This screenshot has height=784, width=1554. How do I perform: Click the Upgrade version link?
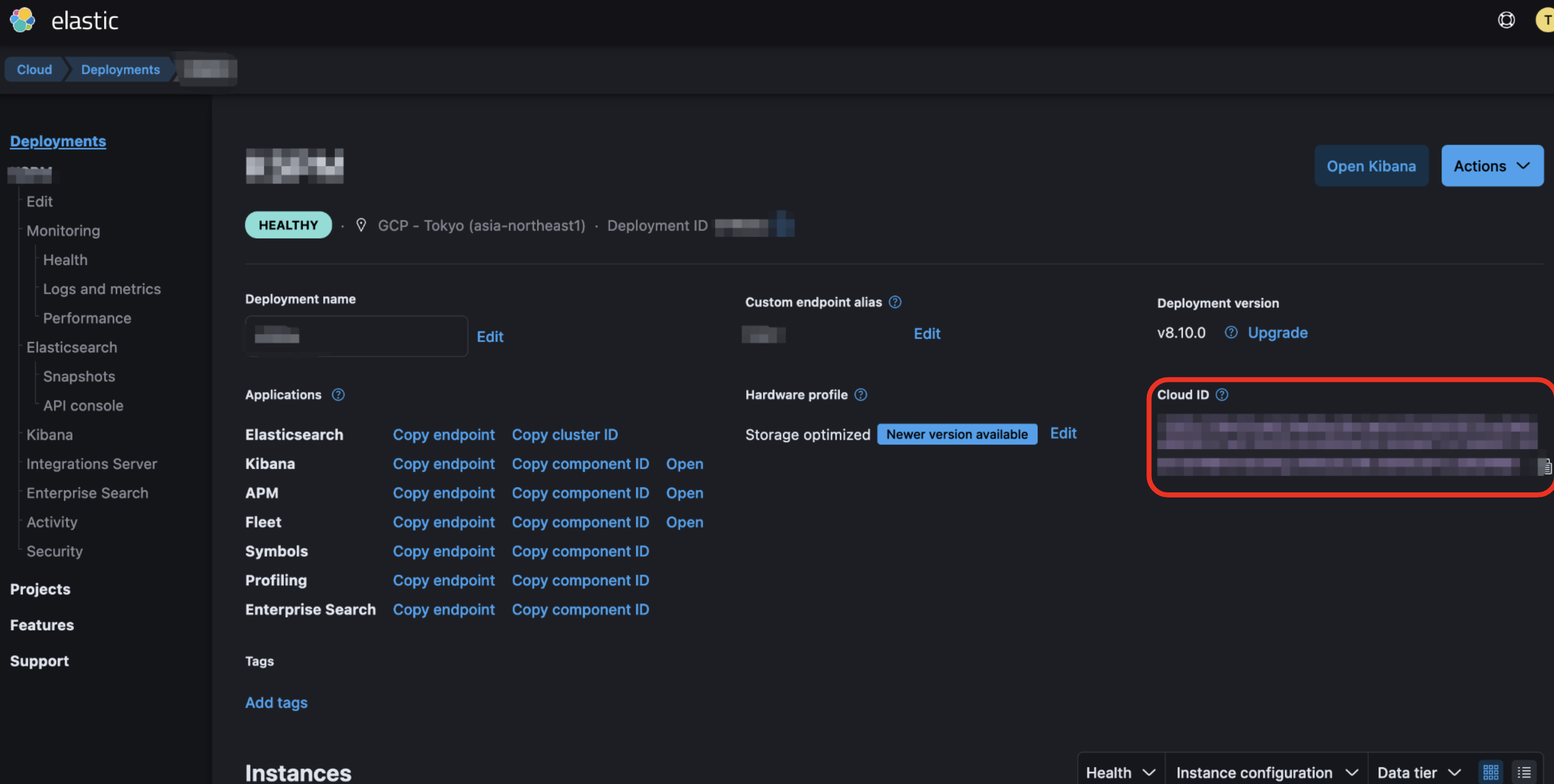click(x=1277, y=332)
